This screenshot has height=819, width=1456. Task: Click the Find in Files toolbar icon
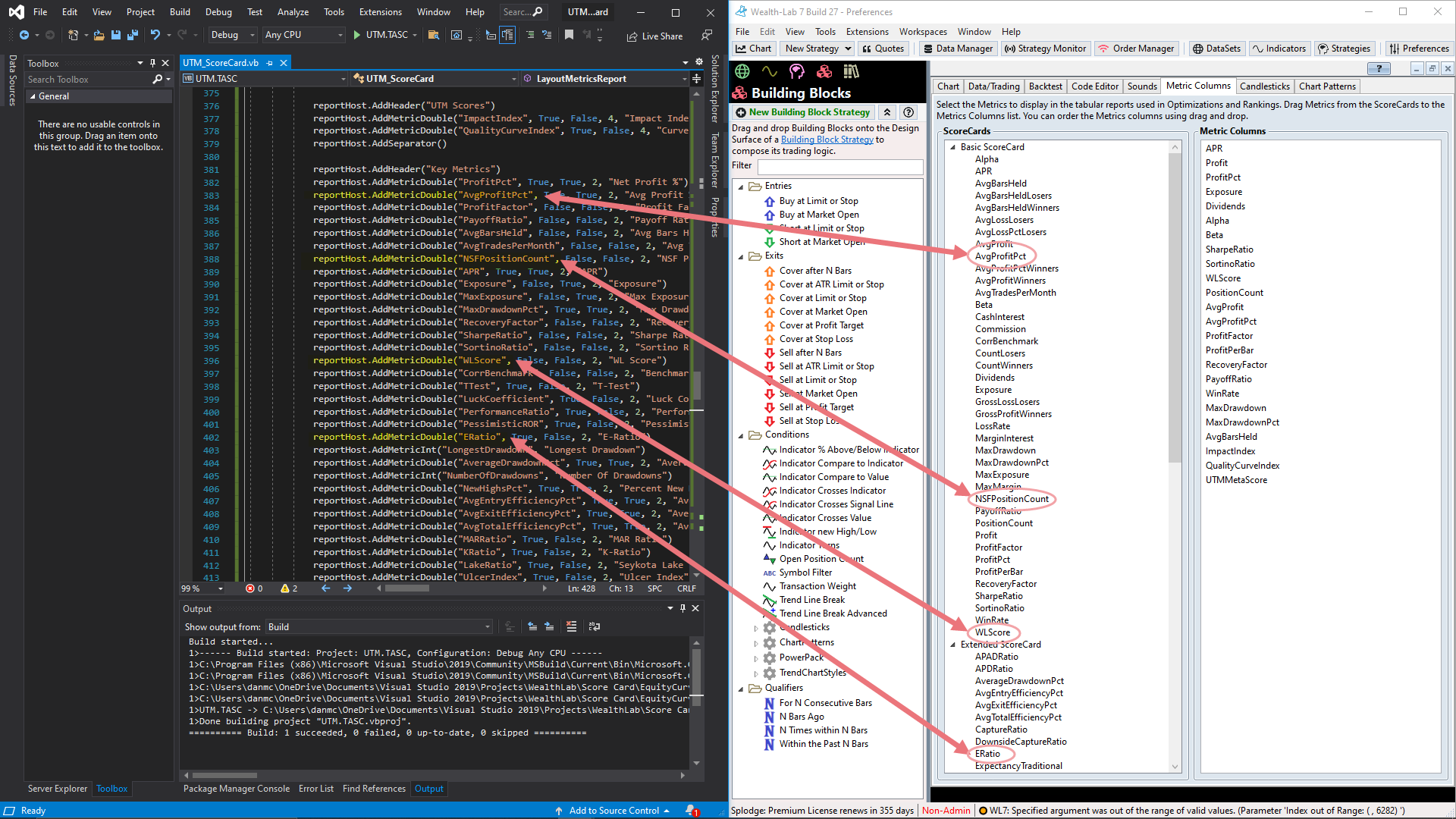click(x=433, y=35)
